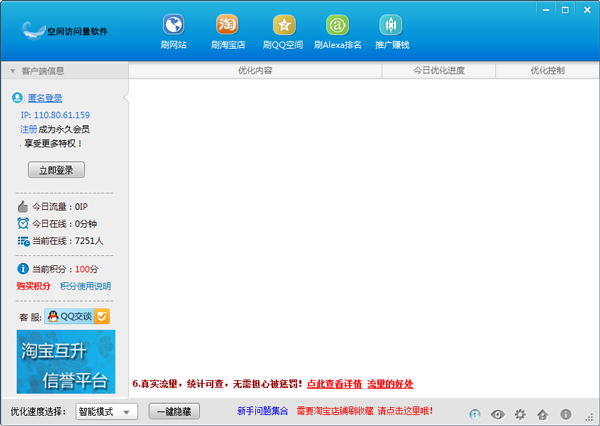Click the 今日优化进度 column header
This screenshot has height=426, width=600.
coord(439,71)
